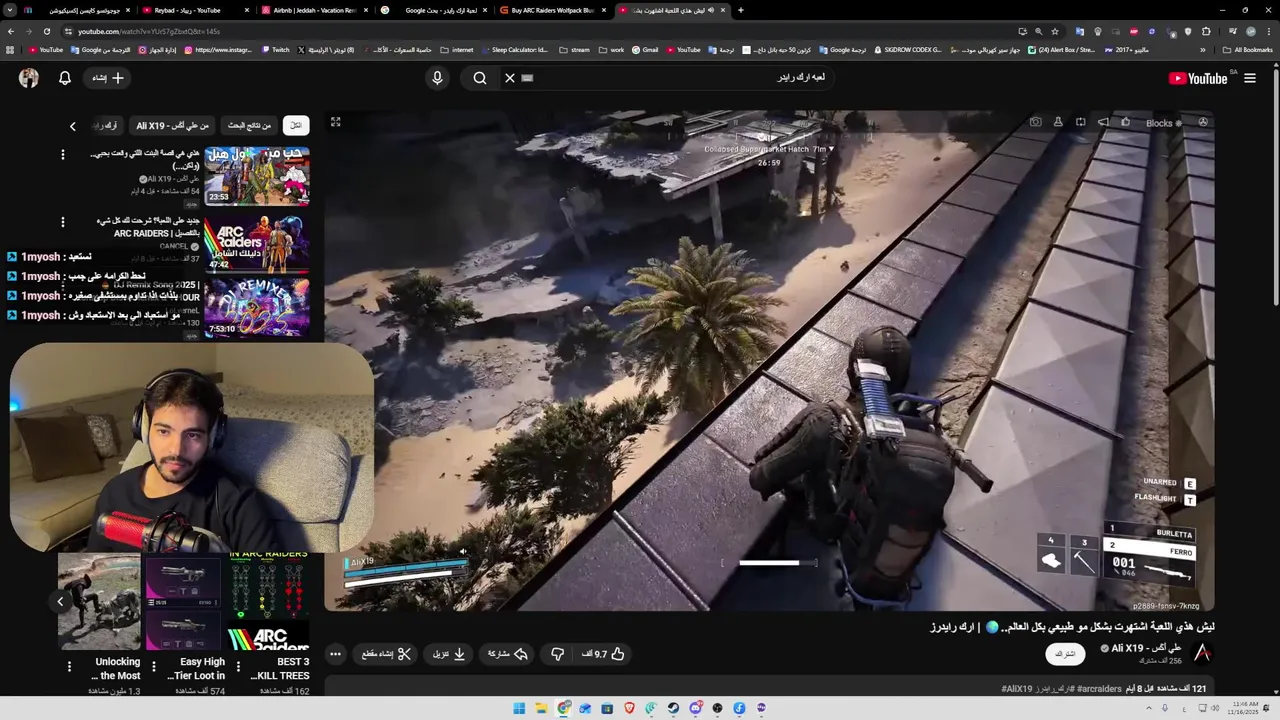Open Steam from the taskbar
The width and height of the screenshot is (1280, 720).
click(x=673, y=708)
